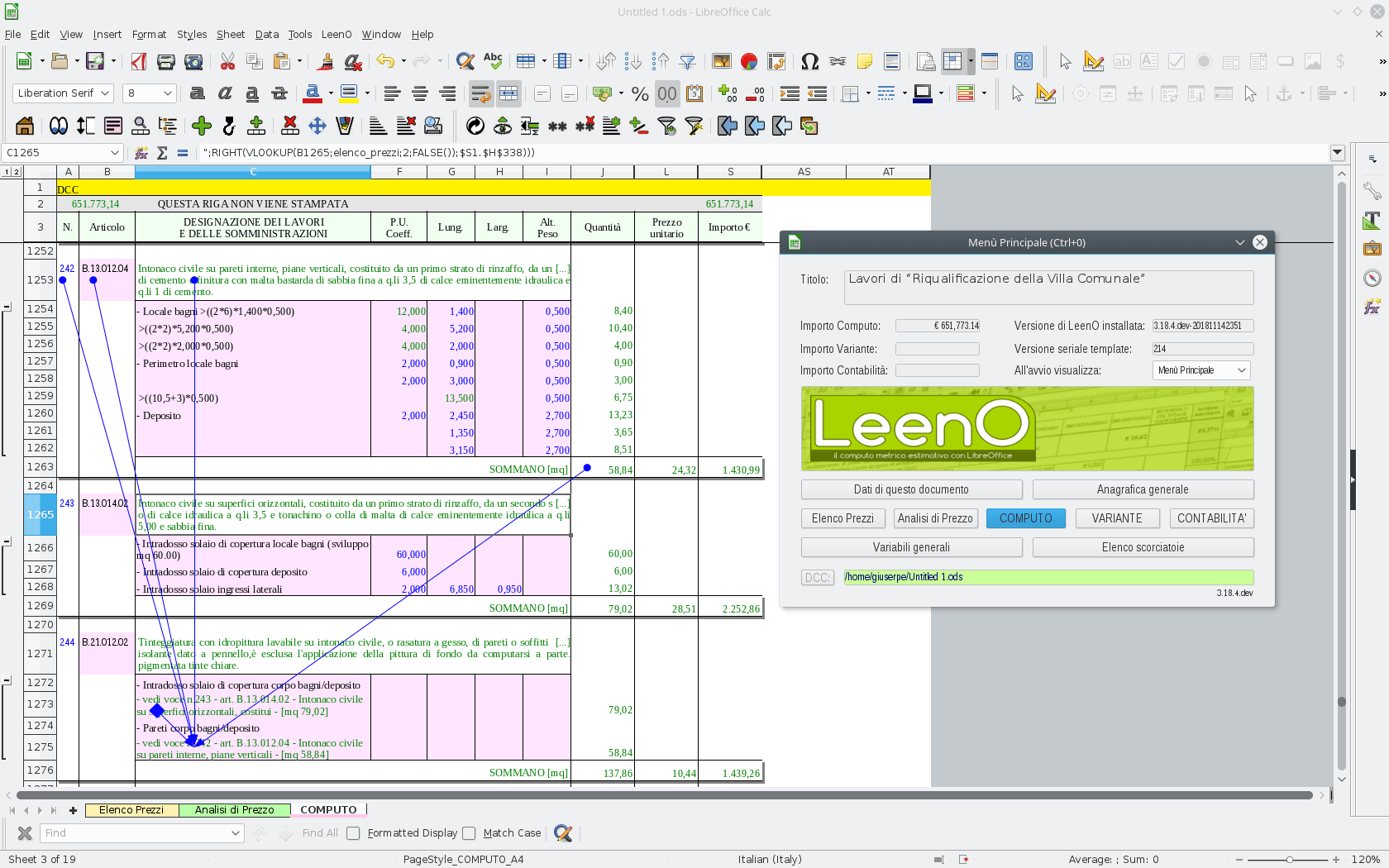Collapse the outline group at row 1254

click(x=7, y=307)
